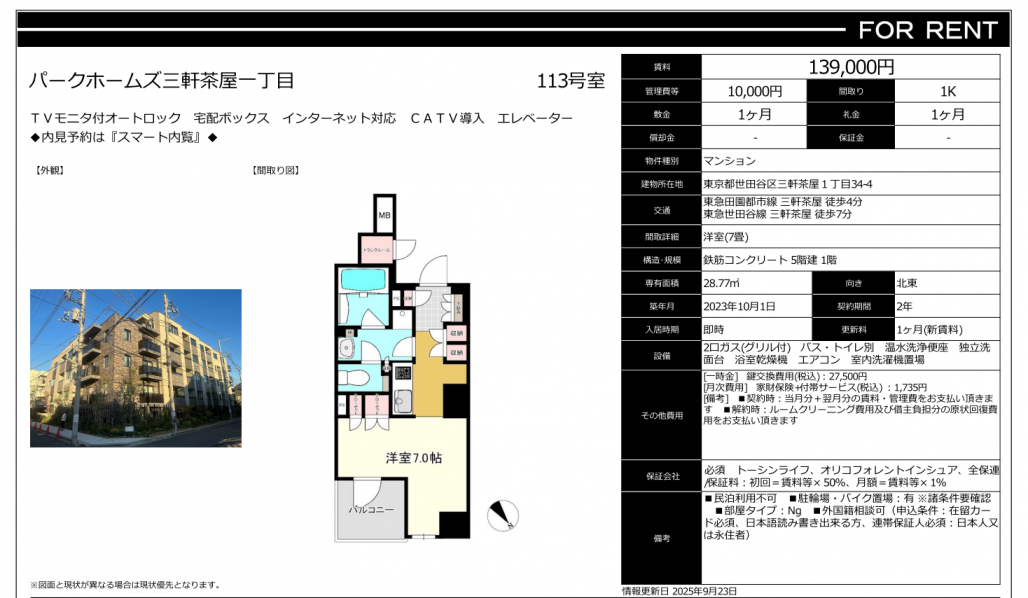Click the トランクルーム storage box on plan

(375, 248)
